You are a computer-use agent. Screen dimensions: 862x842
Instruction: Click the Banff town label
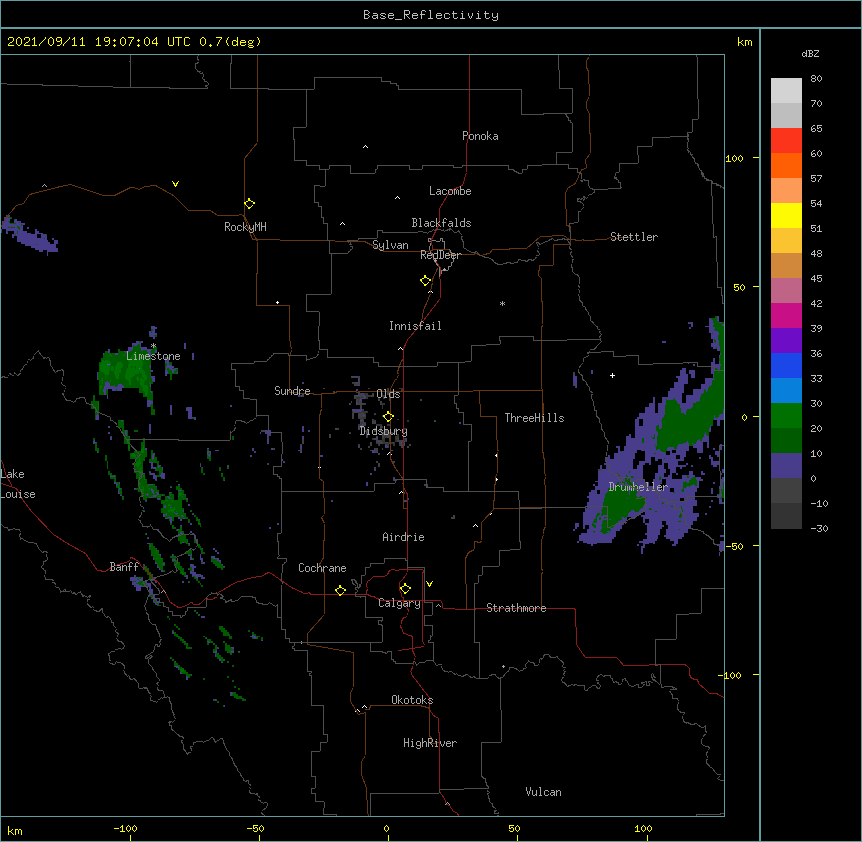pos(124,567)
